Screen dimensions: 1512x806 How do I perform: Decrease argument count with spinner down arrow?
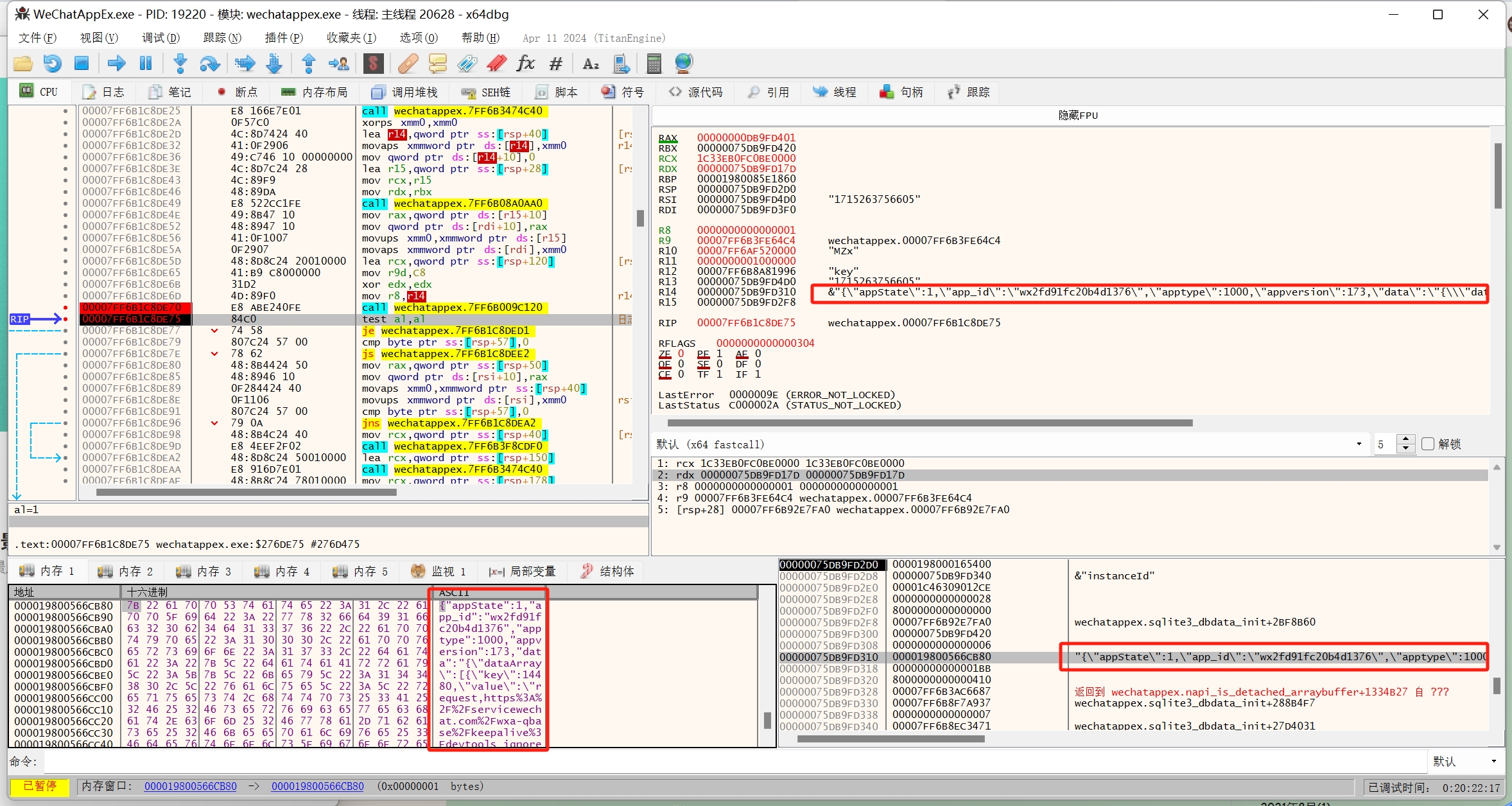coord(1406,448)
